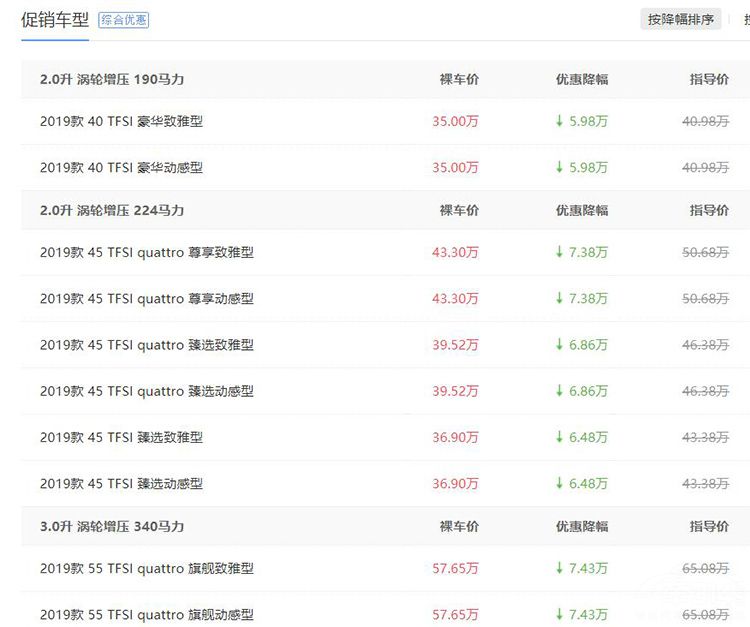The image size is (750, 627).
Task: Open the 促销车型 tab
Action: [x=55, y=20]
